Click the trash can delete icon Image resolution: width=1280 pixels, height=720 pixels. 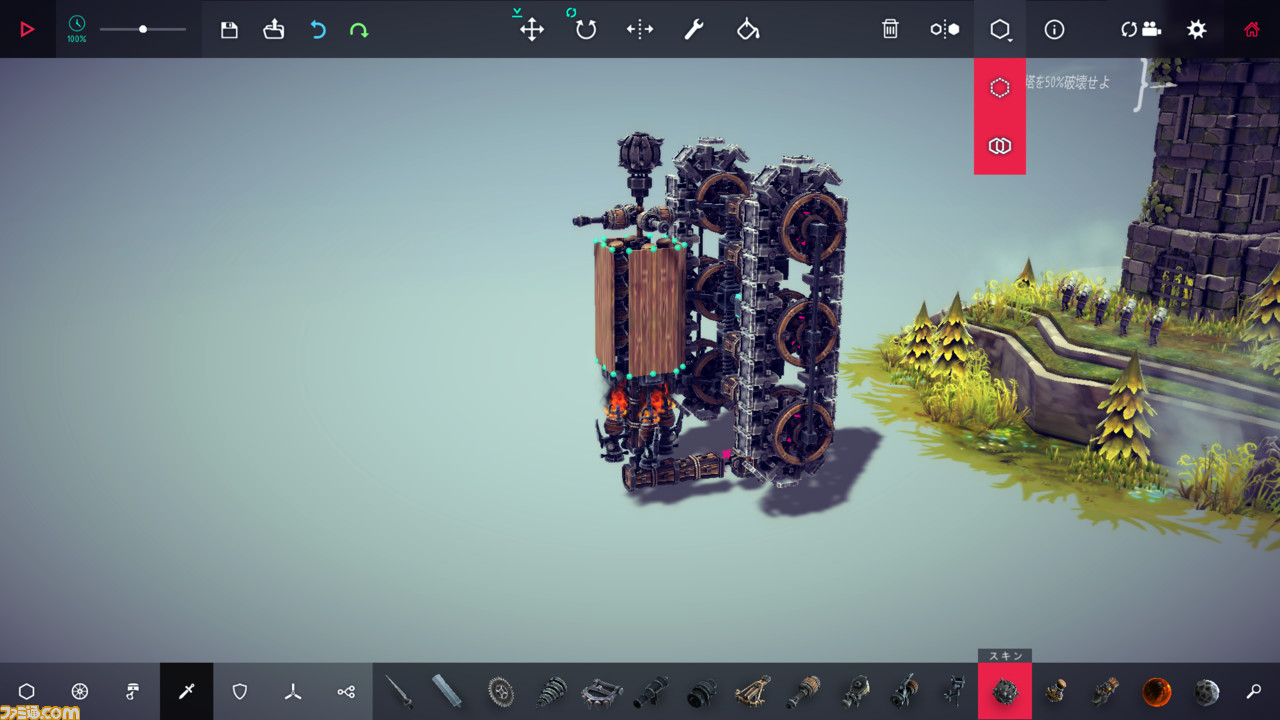pyautogui.click(x=890, y=29)
